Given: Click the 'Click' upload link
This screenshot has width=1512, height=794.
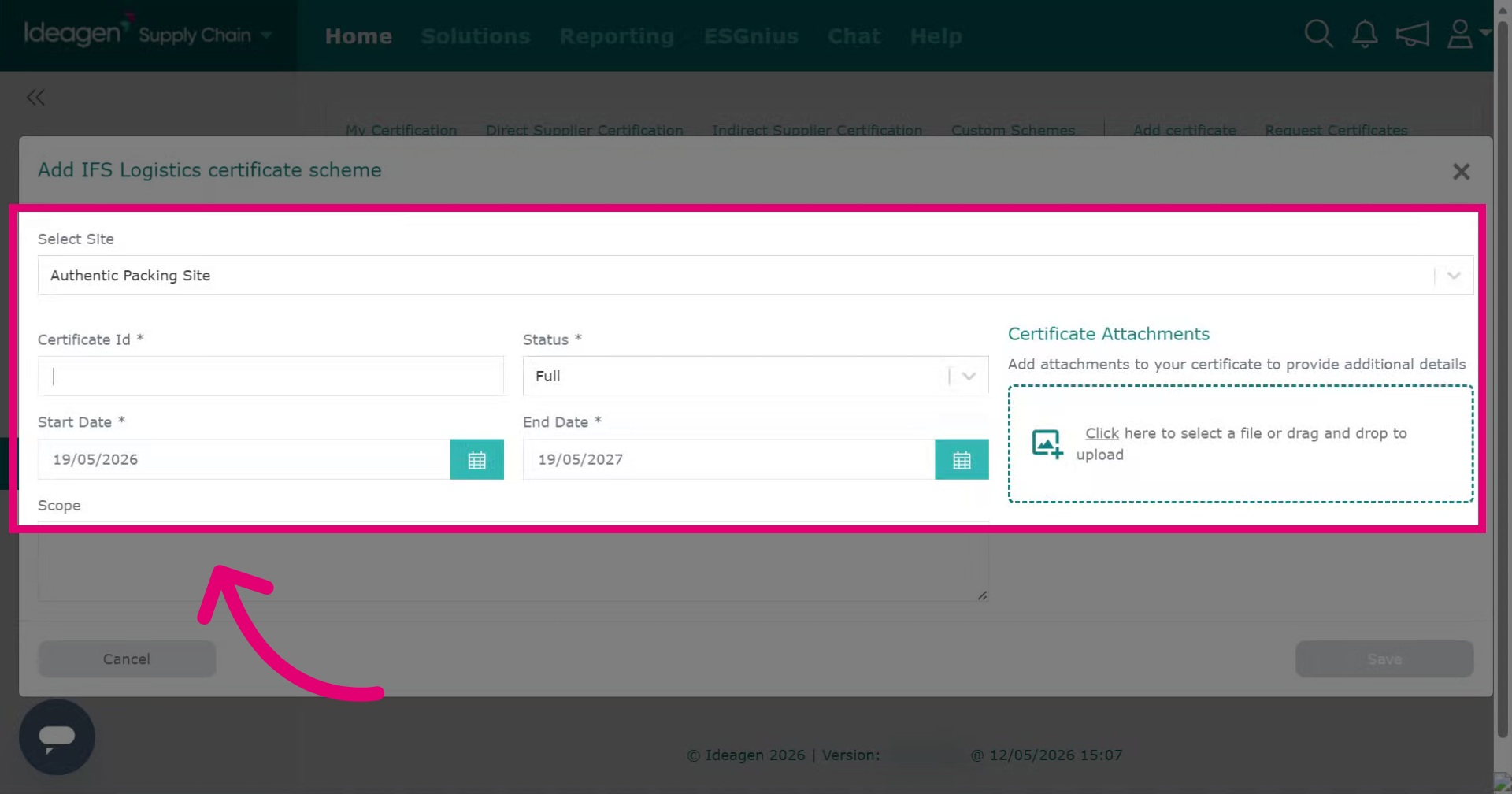Looking at the screenshot, I should tap(1102, 433).
